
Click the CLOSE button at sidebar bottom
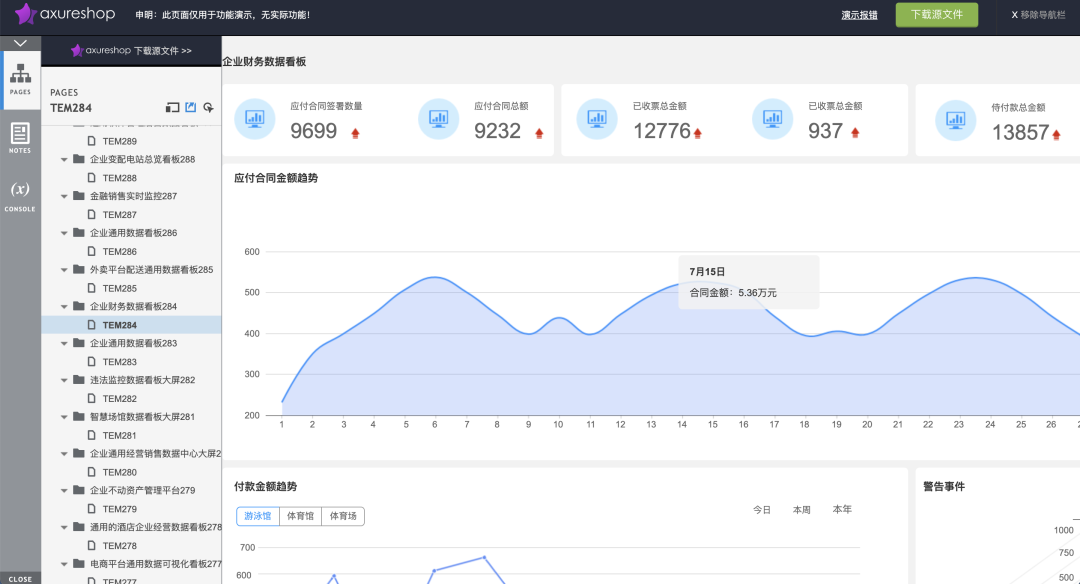click(20, 578)
